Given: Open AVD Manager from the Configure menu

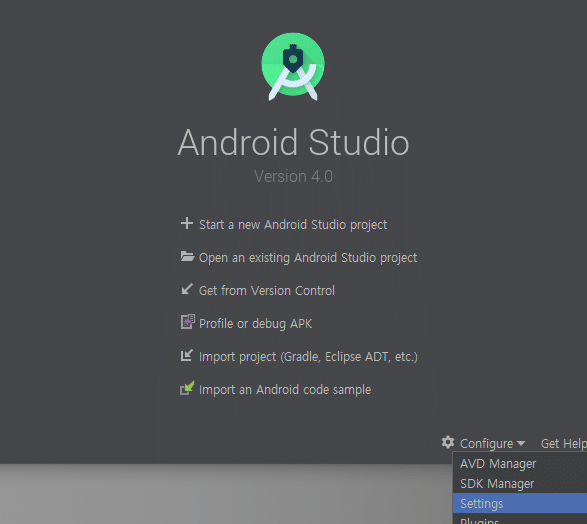Looking at the screenshot, I should click(520, 464).
